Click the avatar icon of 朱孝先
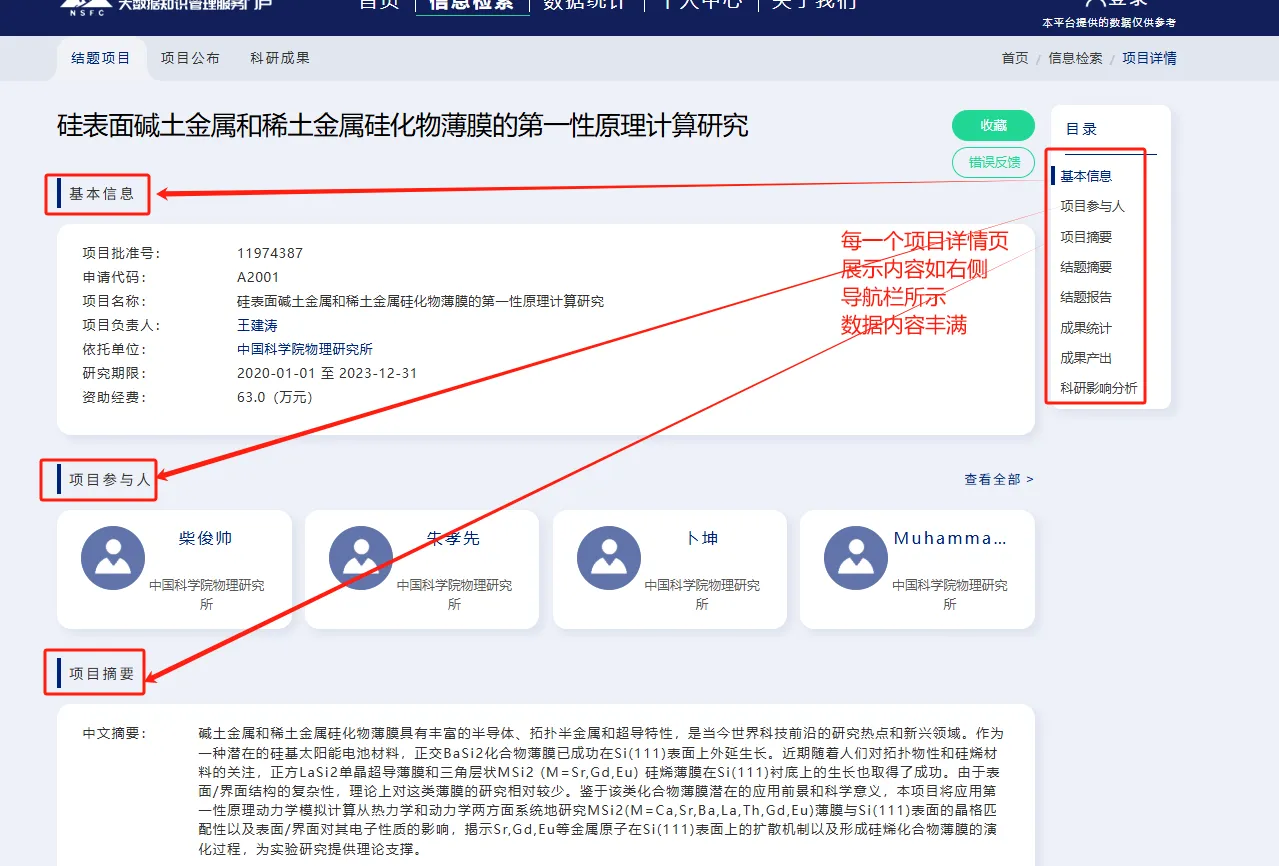This screenshot has width=1279, height=866. point(360,557)
